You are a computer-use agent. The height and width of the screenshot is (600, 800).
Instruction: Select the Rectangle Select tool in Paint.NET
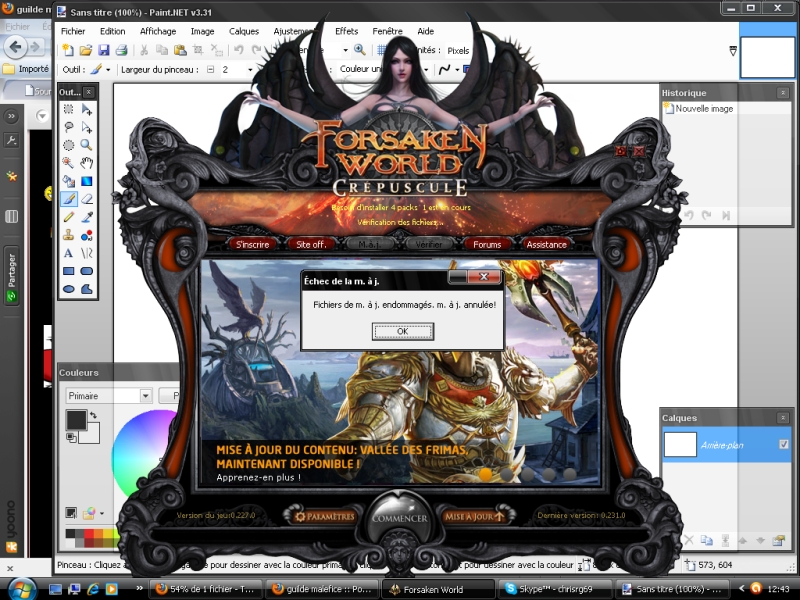click(x=68, y=109)
